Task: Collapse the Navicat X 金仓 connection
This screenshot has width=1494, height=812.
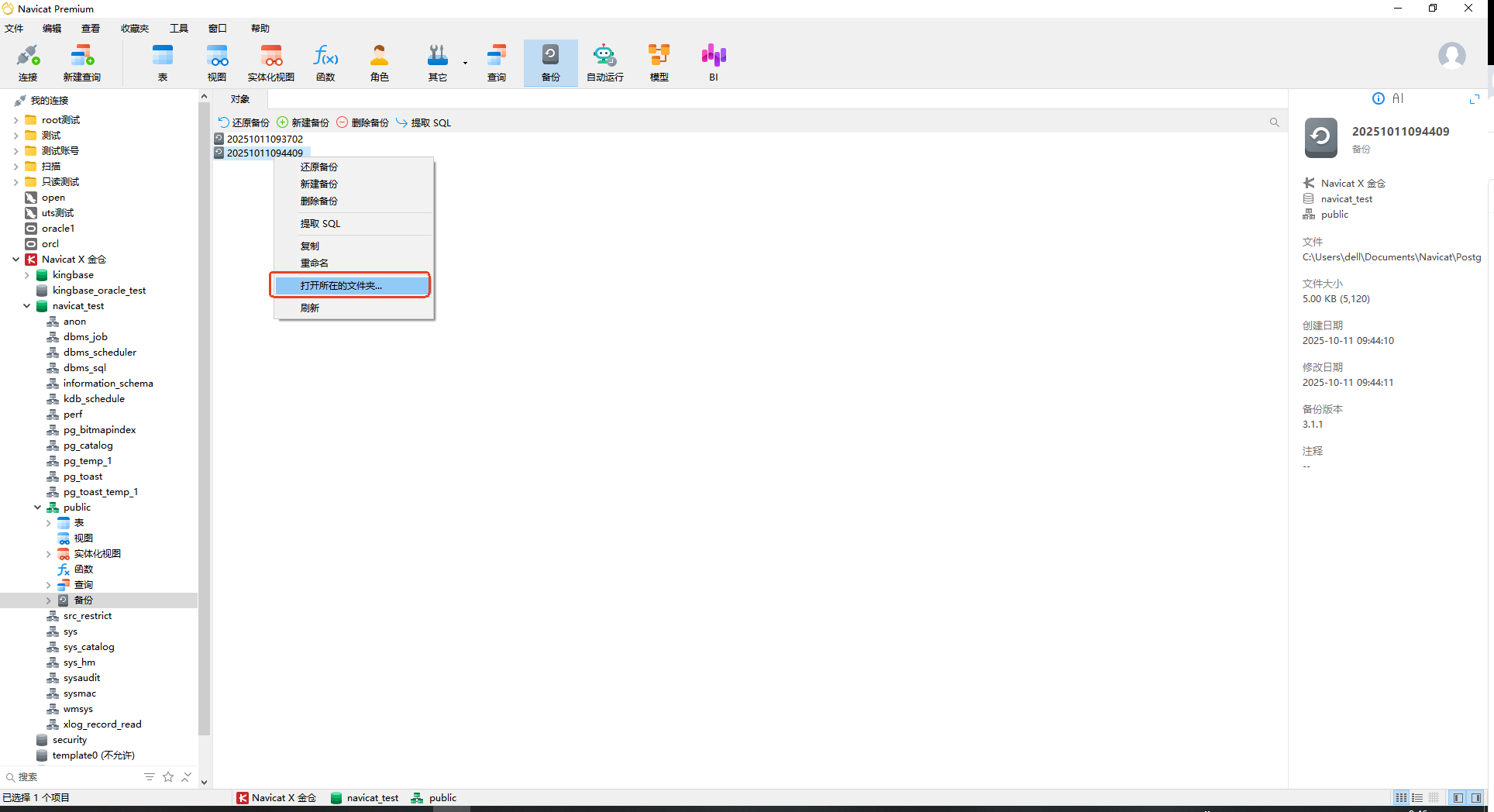Action: [16, 260]
